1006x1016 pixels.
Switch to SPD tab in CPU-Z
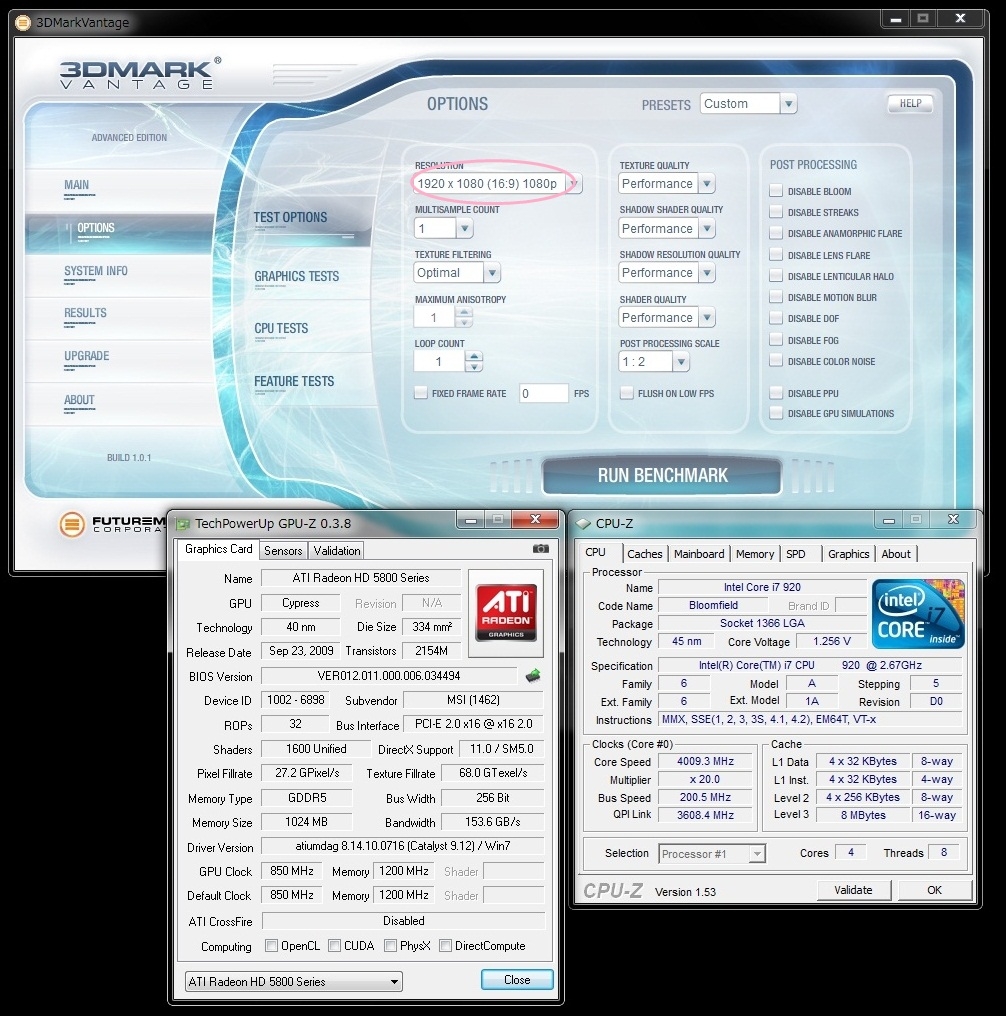pos(795,554)
